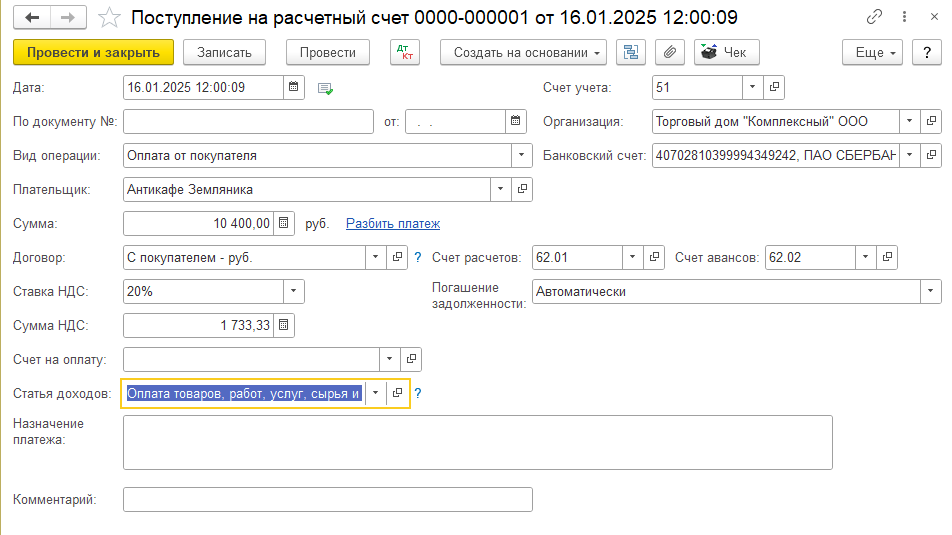952x535 pixels.
Task: Expand the Организация dropdown
Action: point(910,121)
